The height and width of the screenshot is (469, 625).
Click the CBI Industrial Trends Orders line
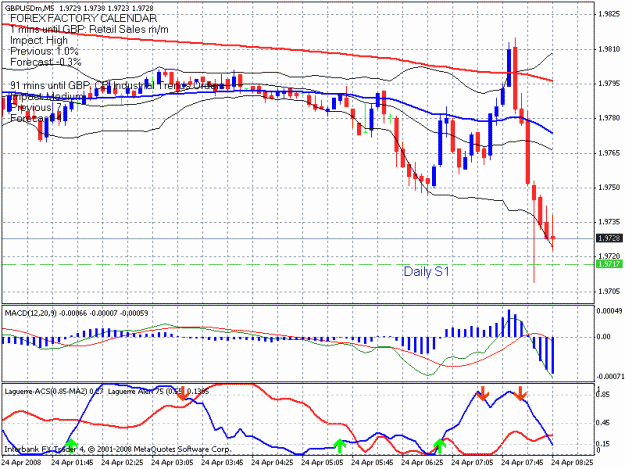tap(118, 85)
